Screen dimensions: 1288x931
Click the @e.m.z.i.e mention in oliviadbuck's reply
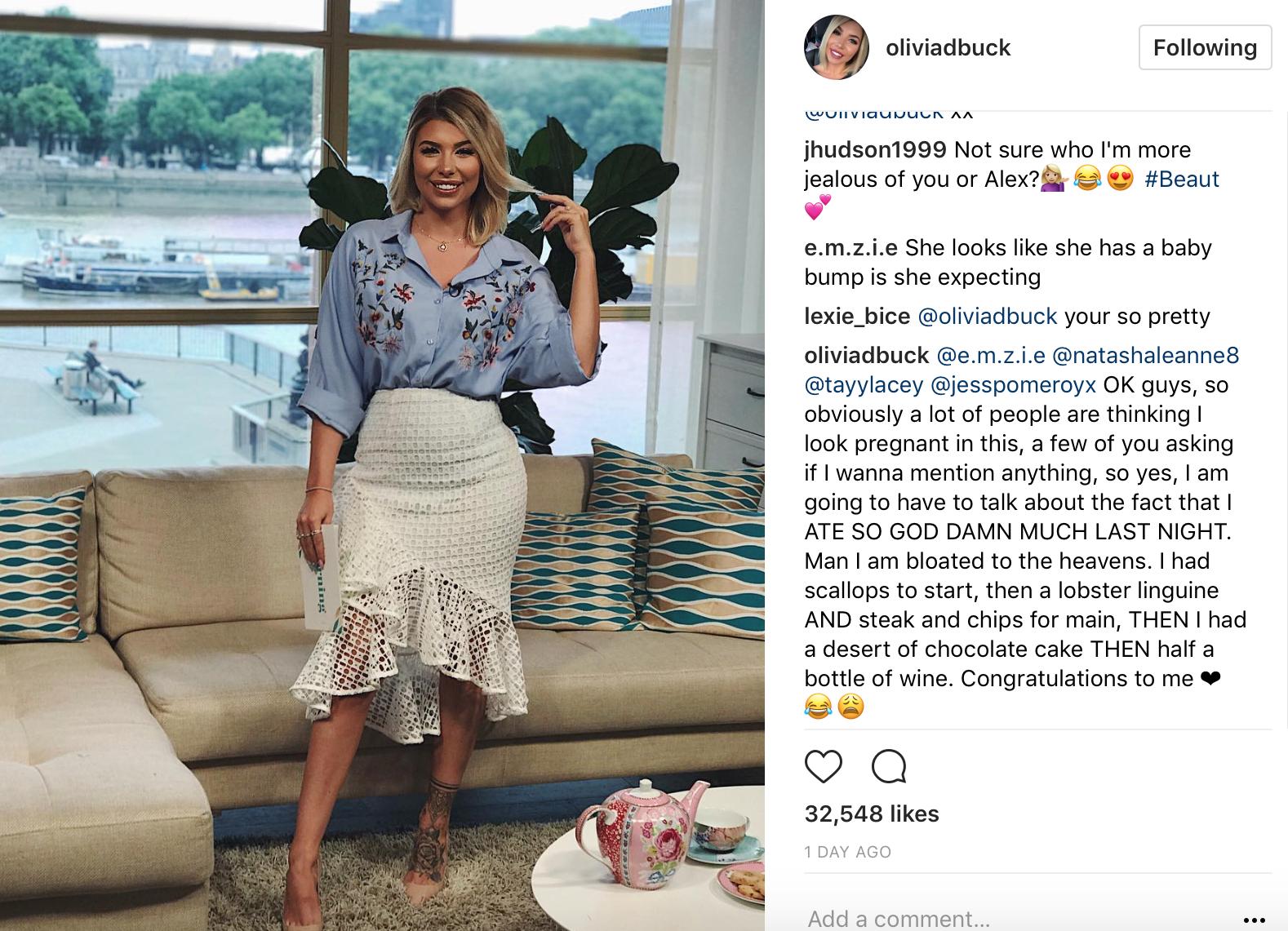pos(990,356)
